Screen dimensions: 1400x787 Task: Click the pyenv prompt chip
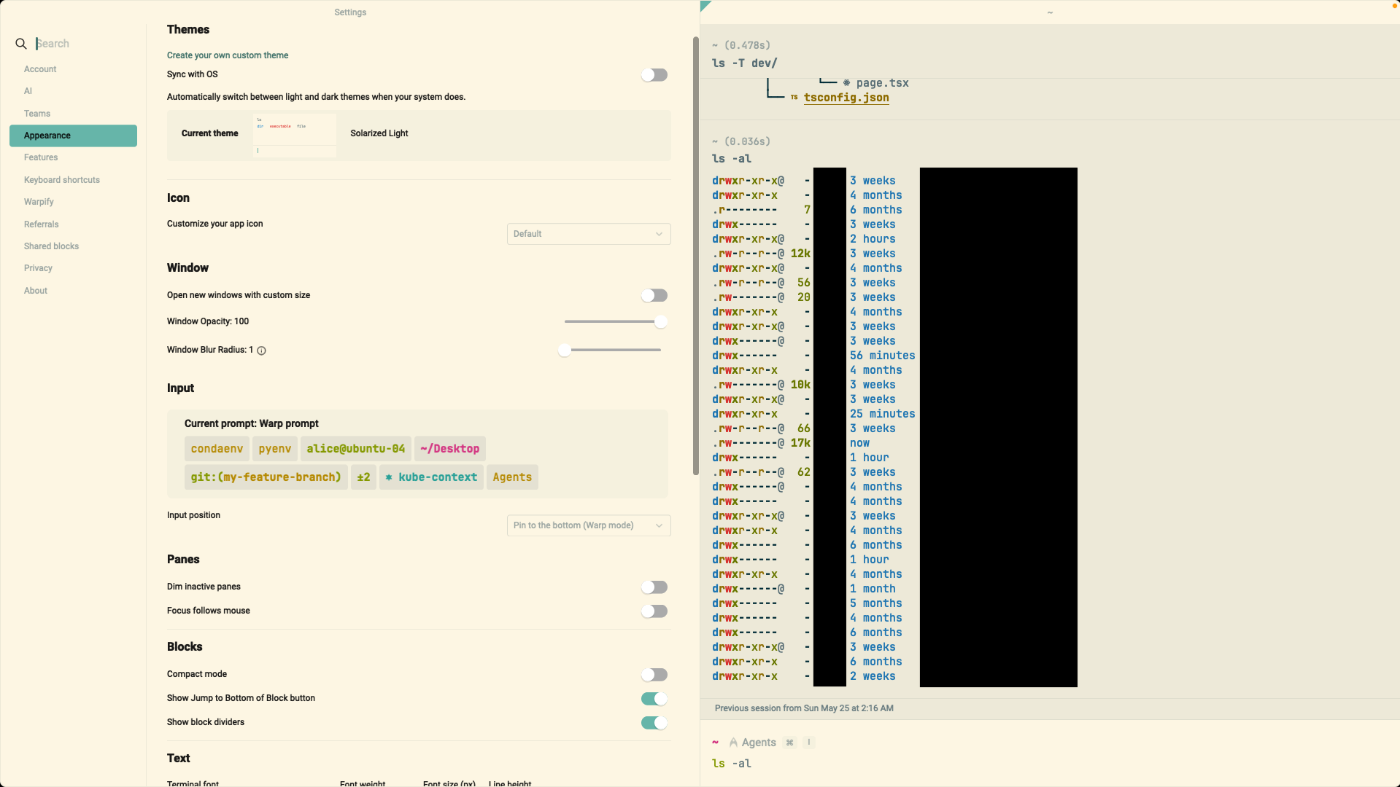pos(275,449)
